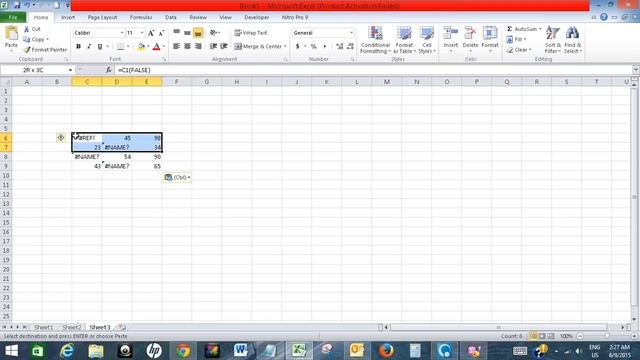This screenshot has height=360, width=640.
Task: Apply the red font color
Action: point(156,47)
